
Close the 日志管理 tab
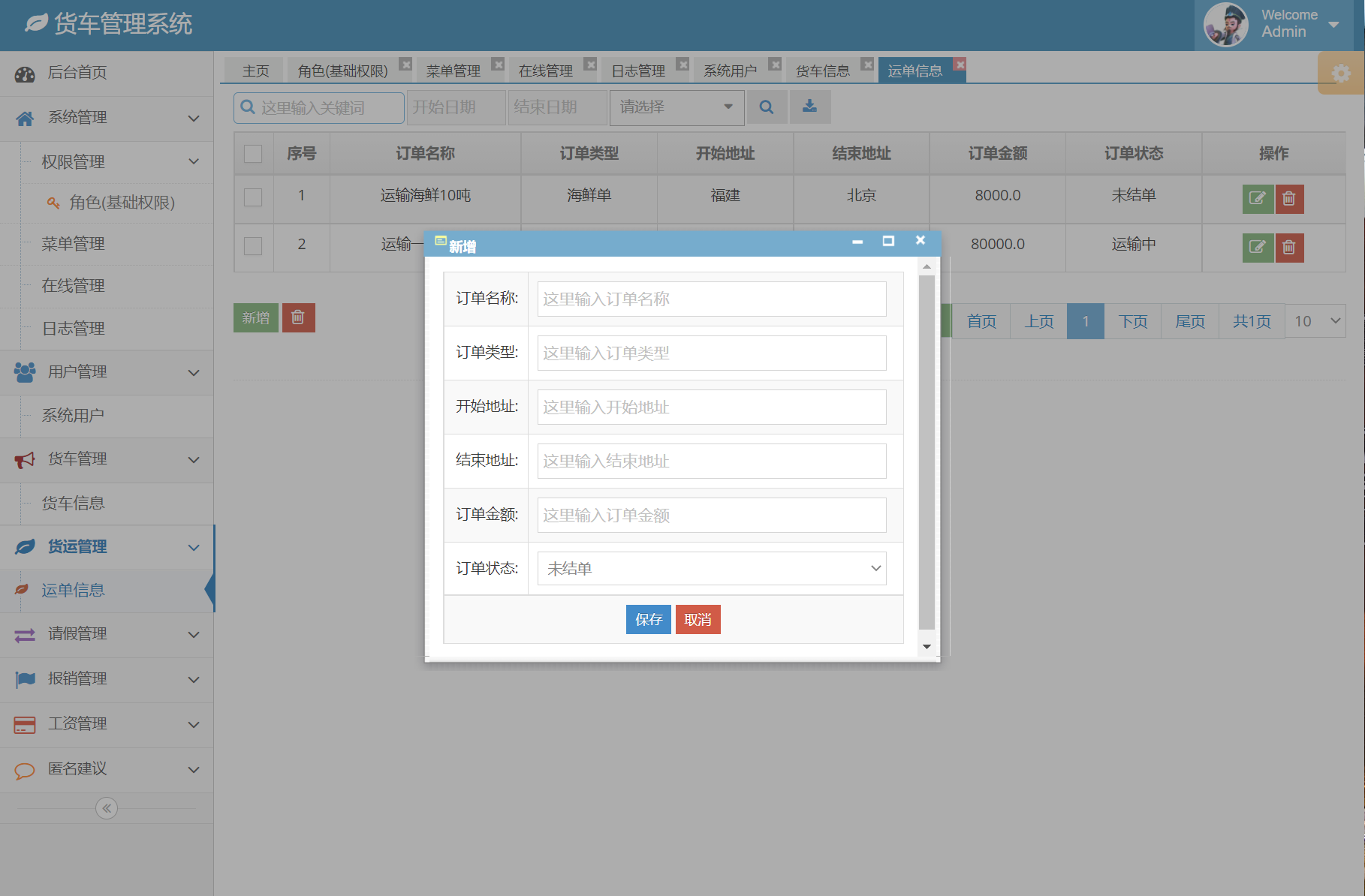pyautogui.click(x=682, y=64)
